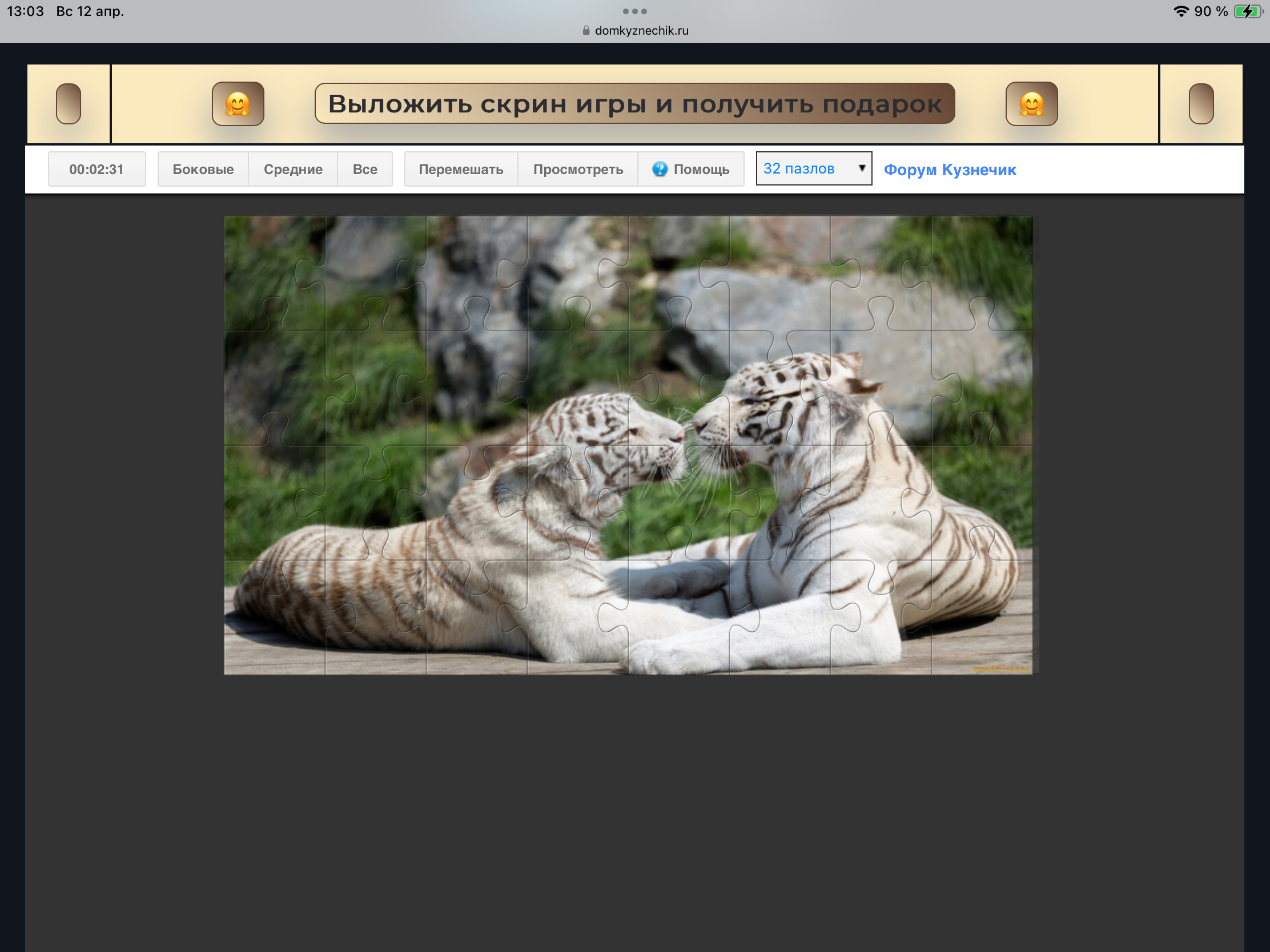Viewport: 1270px width, 952px height.
Task: Shuffle pieces with Перемешать
Action: tap(460, 170)
